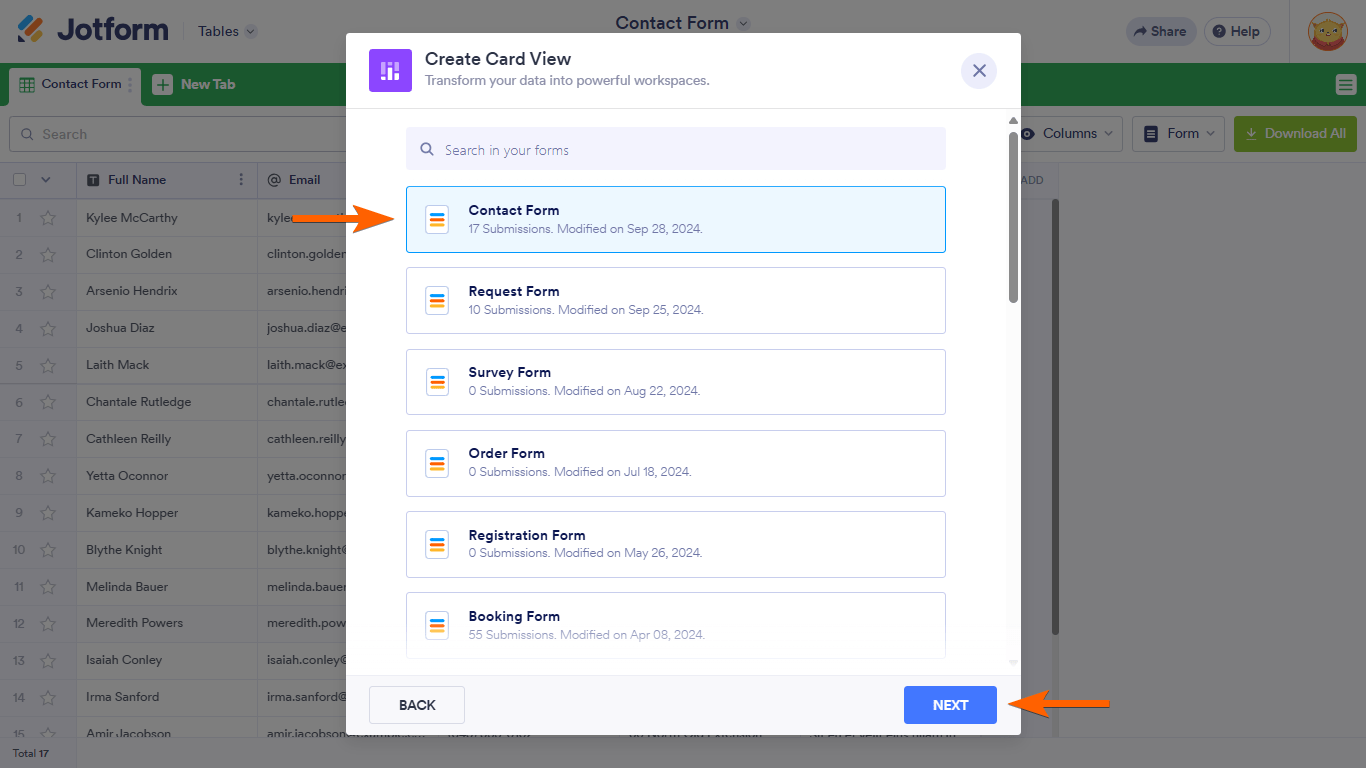The image size is (1366, 768).
Task: Star the Yetta Oconnor row
Action: (x=47, y=476)
